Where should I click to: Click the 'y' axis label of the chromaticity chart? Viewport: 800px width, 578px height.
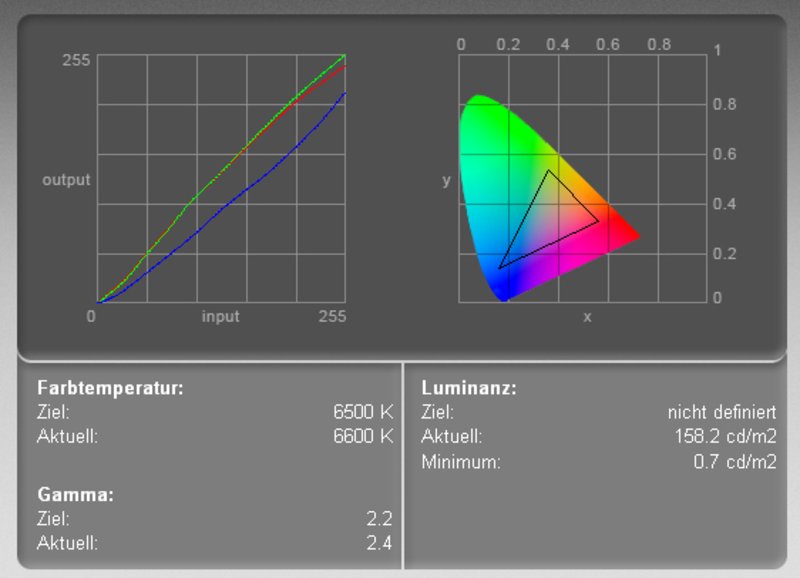coord(446,181)
